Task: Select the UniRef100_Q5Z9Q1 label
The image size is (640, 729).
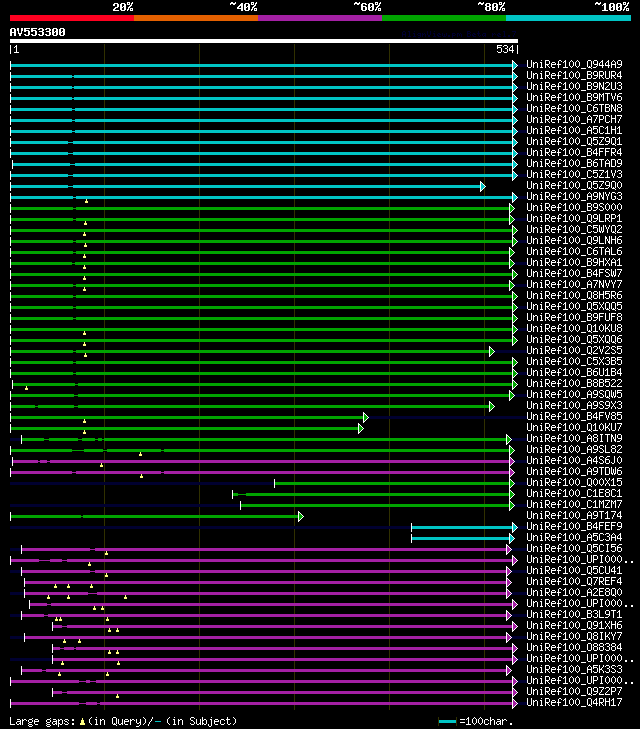Action: 574,141
